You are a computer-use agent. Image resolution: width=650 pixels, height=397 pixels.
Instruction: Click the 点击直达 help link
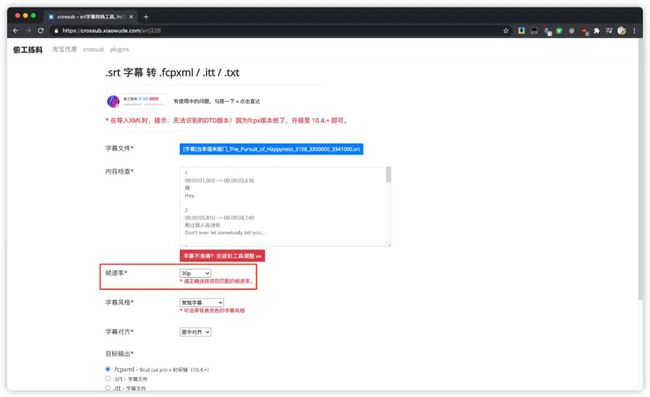[250, 101]
